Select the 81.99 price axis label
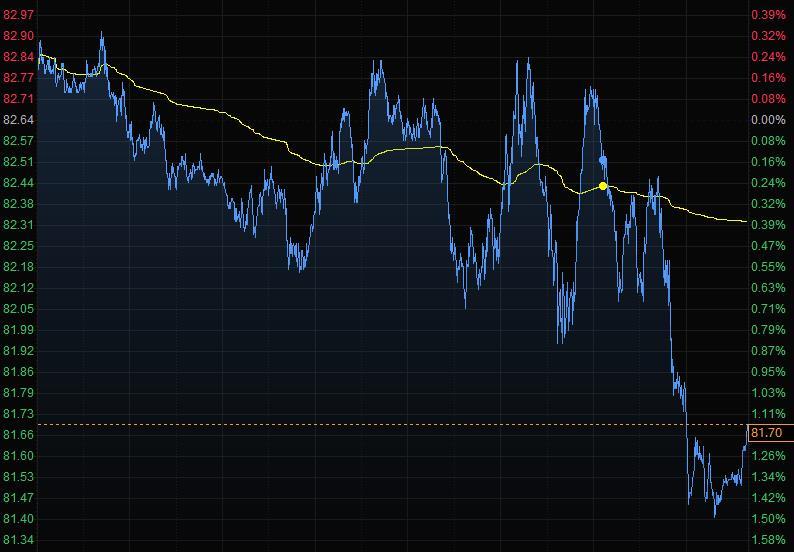Viewport: 794px width, 552px height. (x=19, y=330)
